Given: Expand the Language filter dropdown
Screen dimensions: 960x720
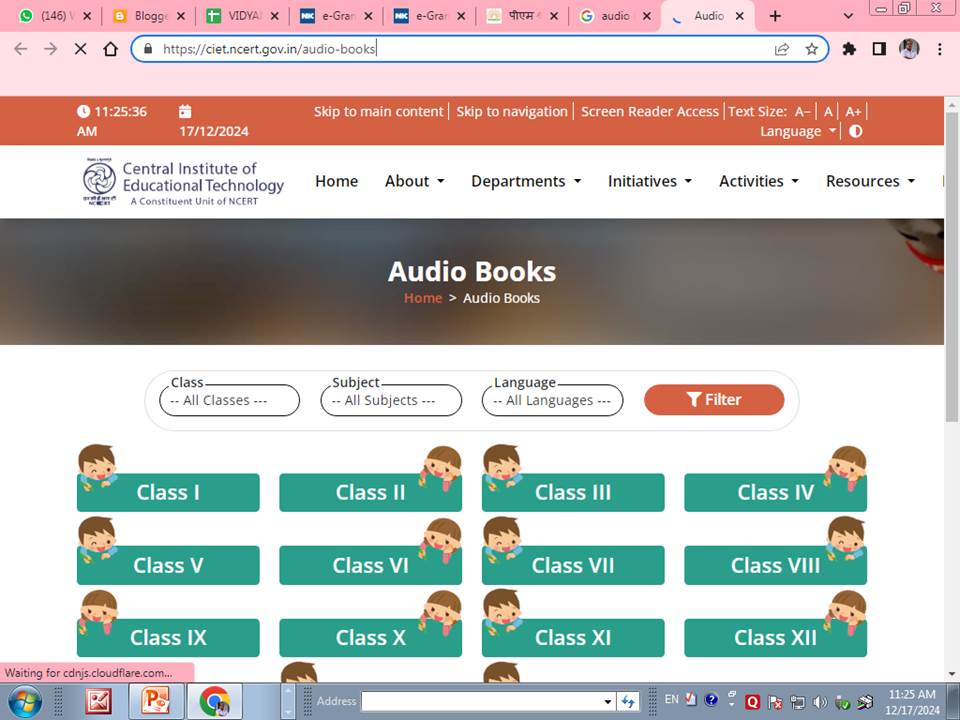Looking at the screenshot, I should [552, 401].
